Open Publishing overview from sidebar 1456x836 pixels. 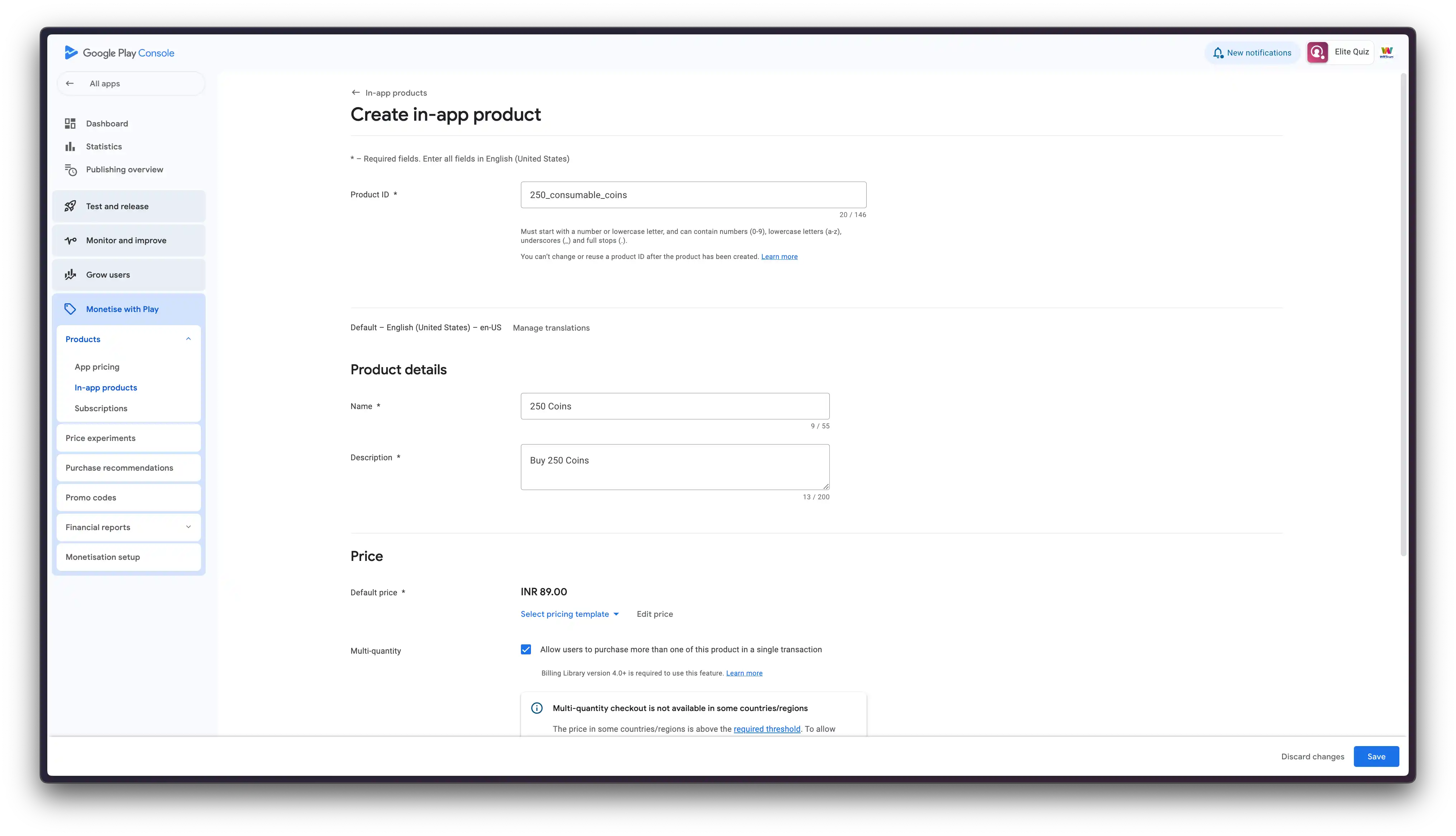point(125,169)
